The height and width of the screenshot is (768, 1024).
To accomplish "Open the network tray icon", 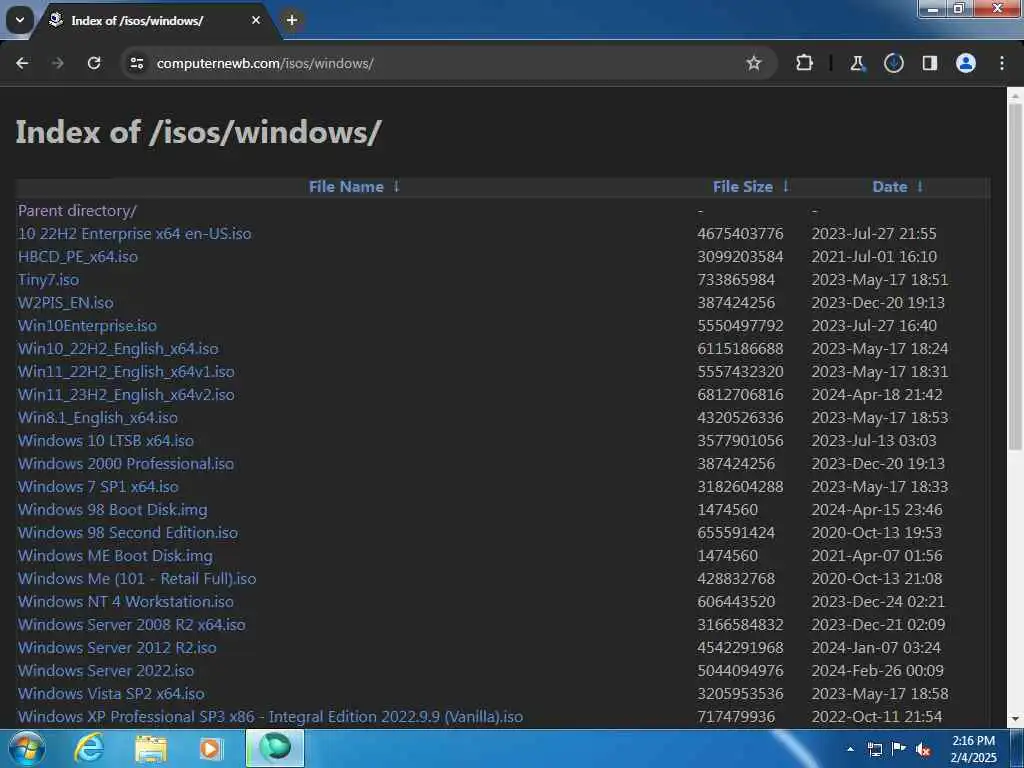I will (x=874, y=749).
